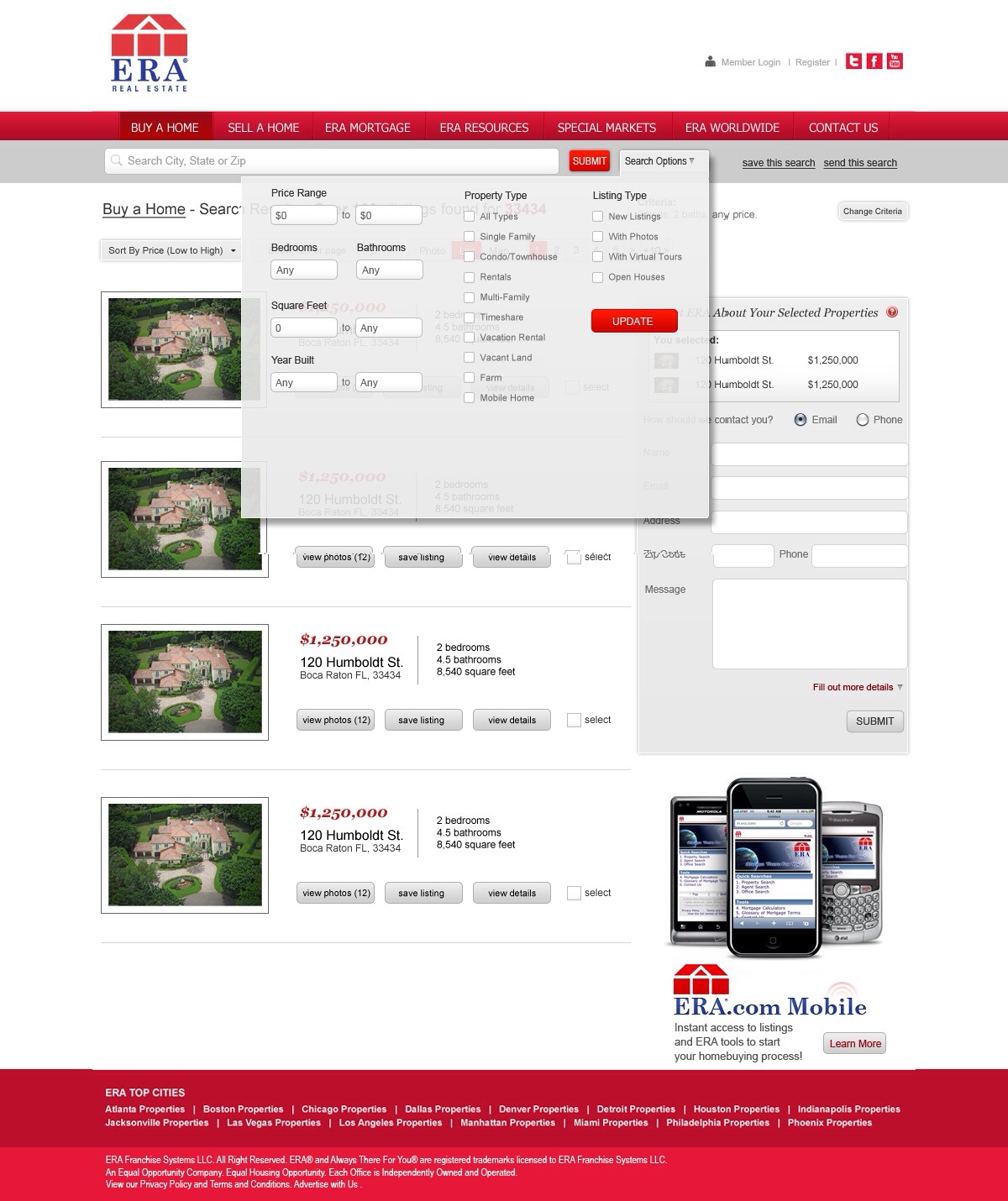Select the Phone contact radio button
The image size is (1008, 1201).
pos(862,420)
